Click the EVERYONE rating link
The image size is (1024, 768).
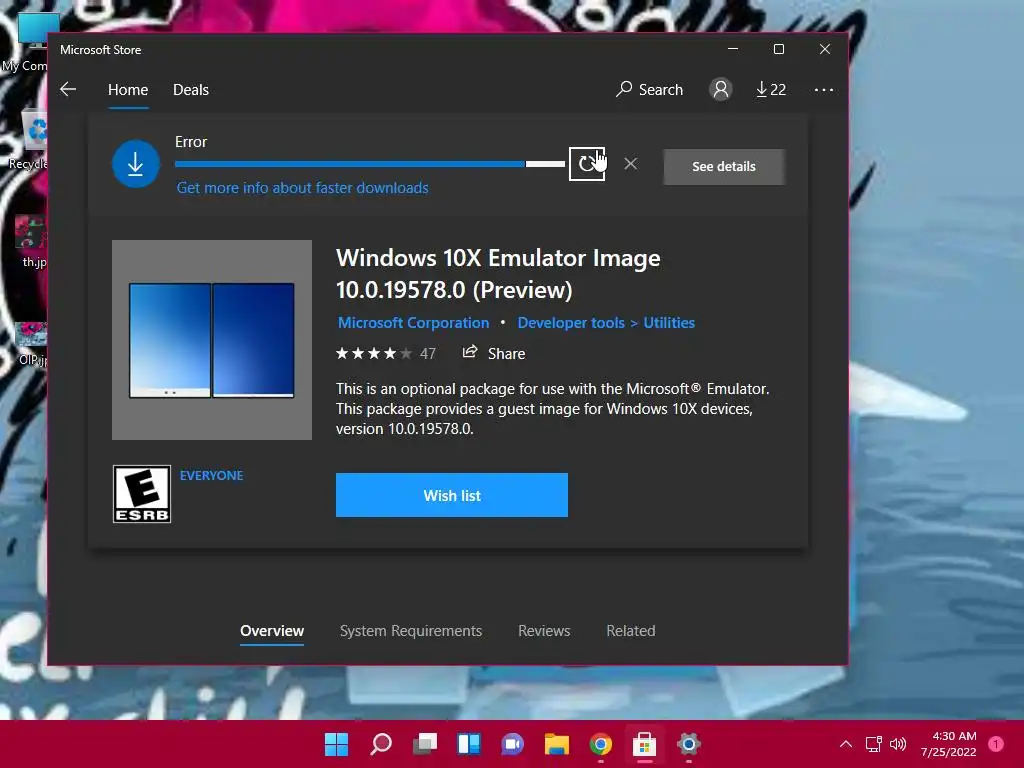coord(212,475)
